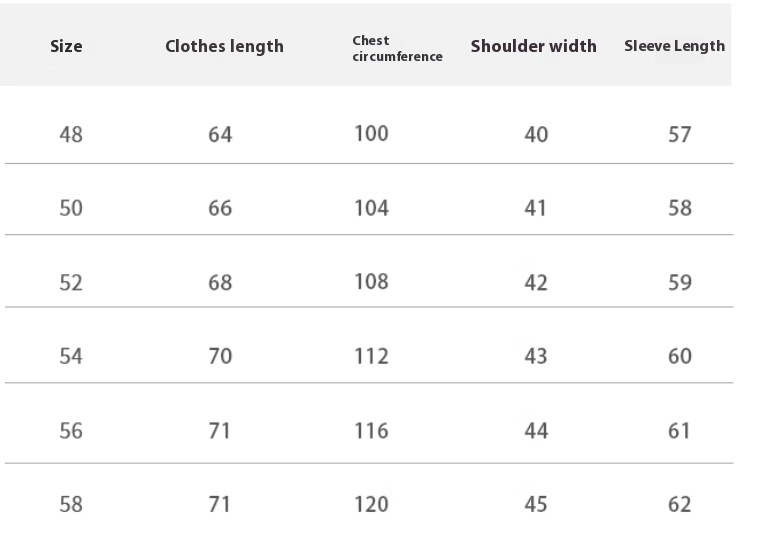This screenshot has width=767, height=536.
Task: Select size 56 cell
Action: click(x=71, y=431)
